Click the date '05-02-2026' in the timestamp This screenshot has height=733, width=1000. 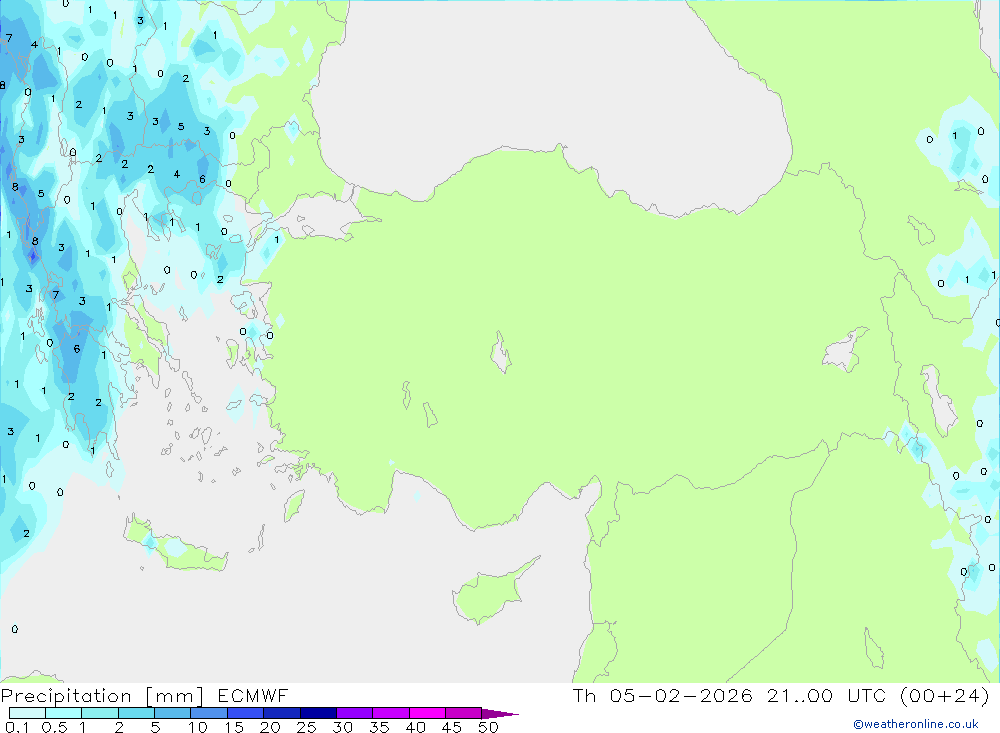coord(680,695)
